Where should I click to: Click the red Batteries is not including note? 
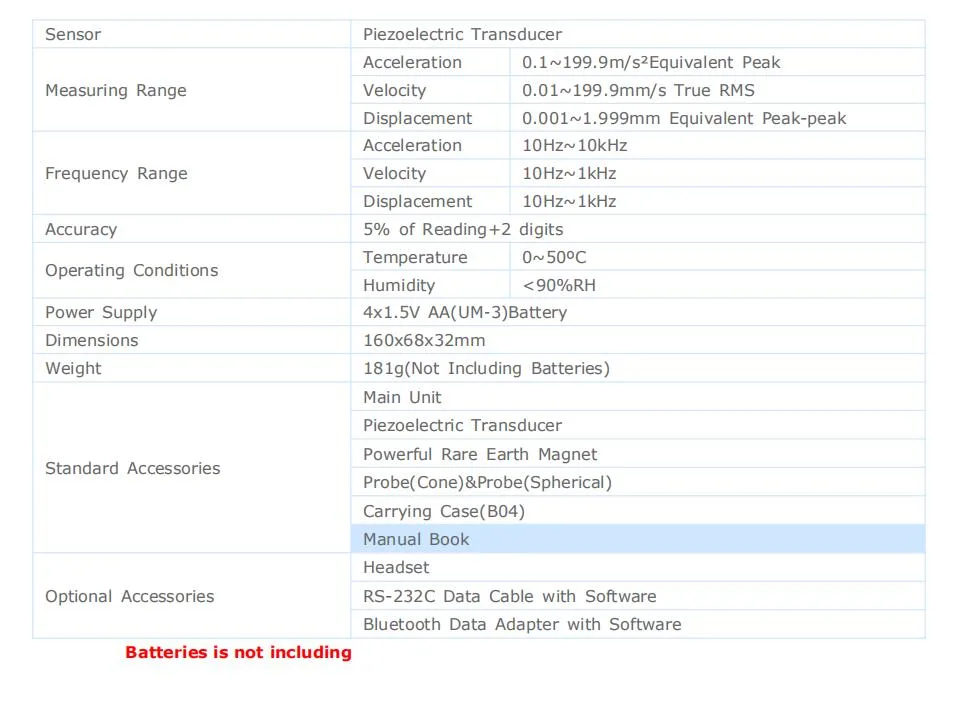(x=238, y=652)
